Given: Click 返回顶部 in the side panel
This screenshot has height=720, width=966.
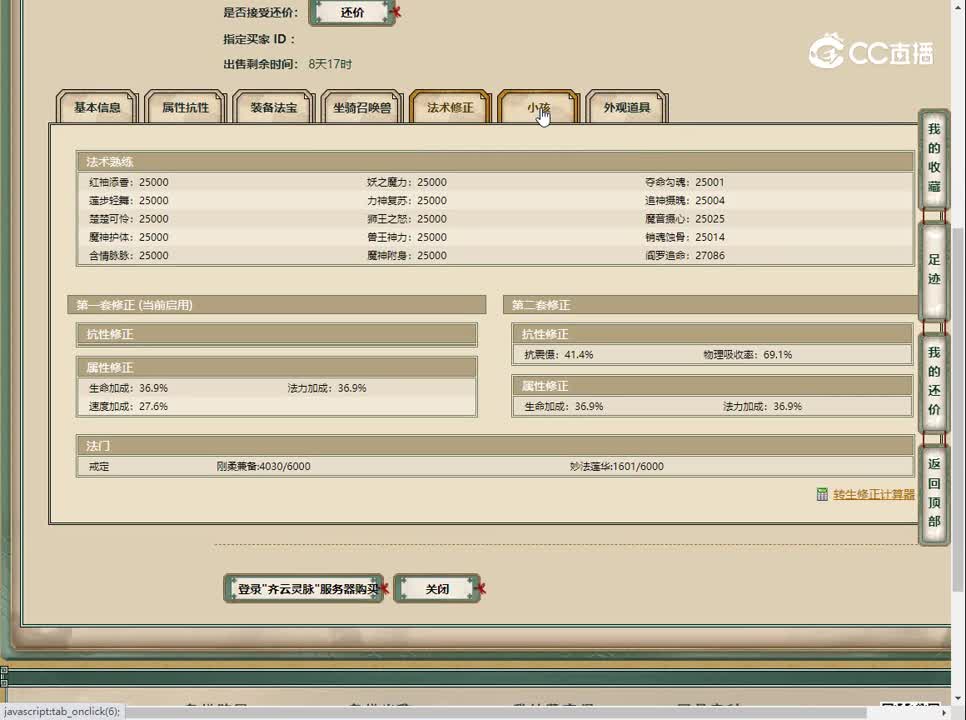Looking at the screenshot, I should (933, 493).
